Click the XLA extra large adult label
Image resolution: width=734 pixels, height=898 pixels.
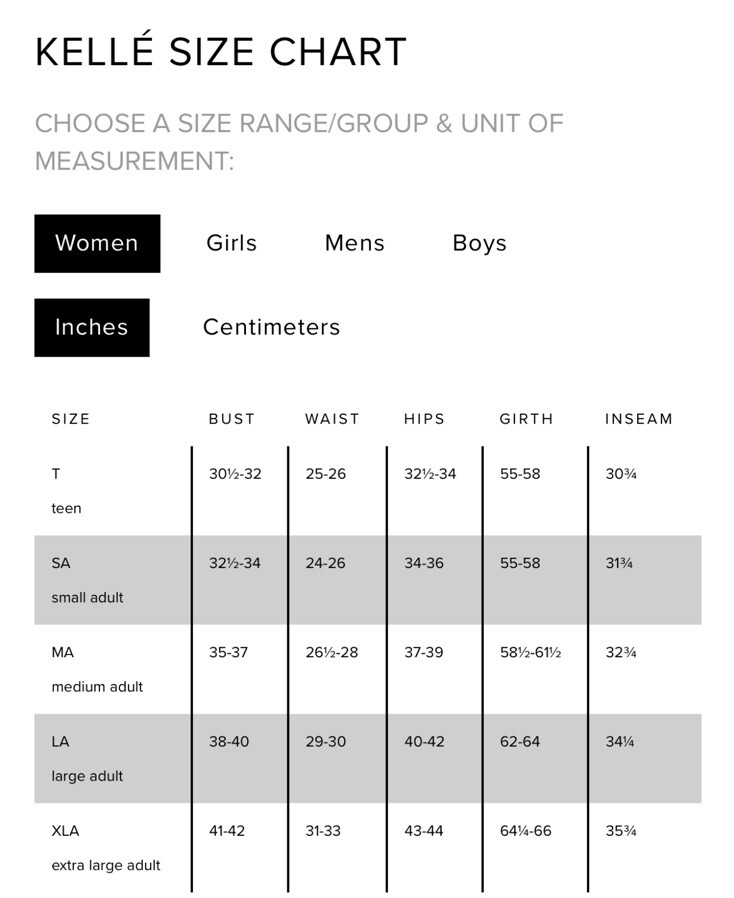[105, 847]
